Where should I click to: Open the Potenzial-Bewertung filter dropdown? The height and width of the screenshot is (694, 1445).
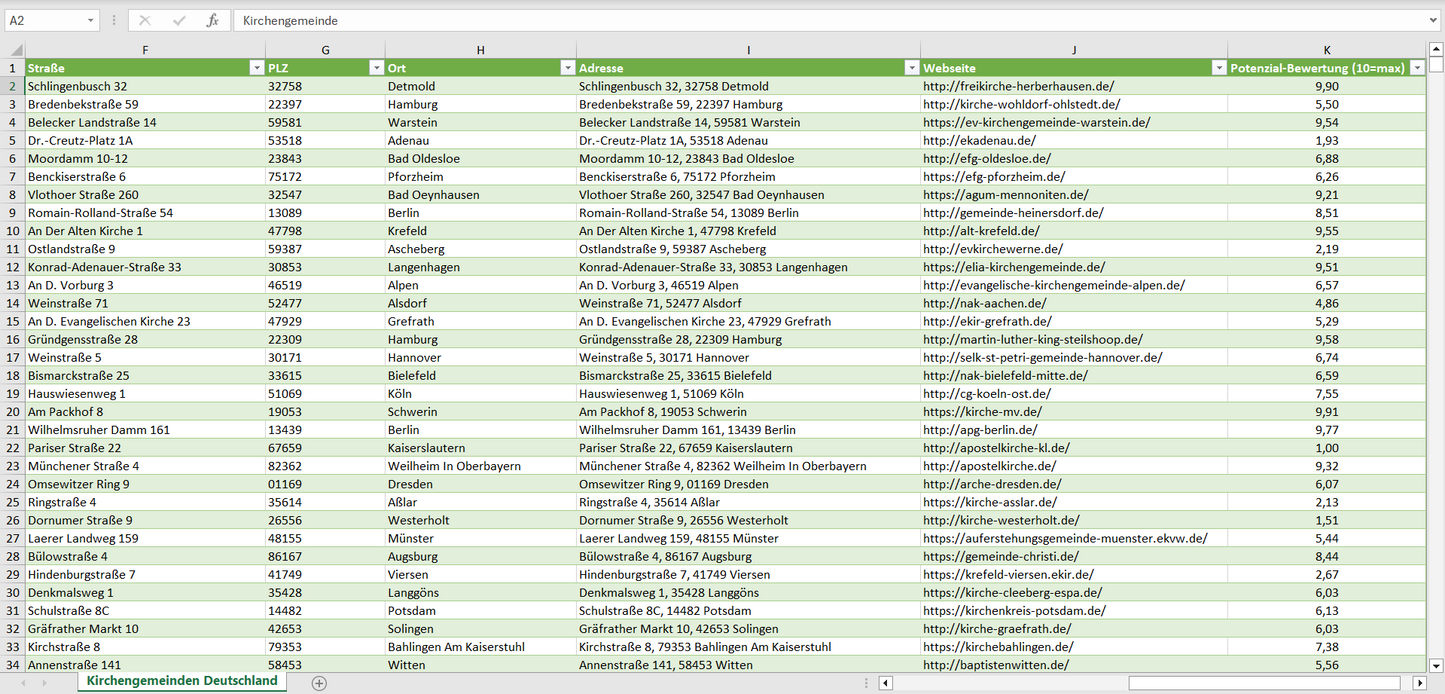tap(1417, 68)
